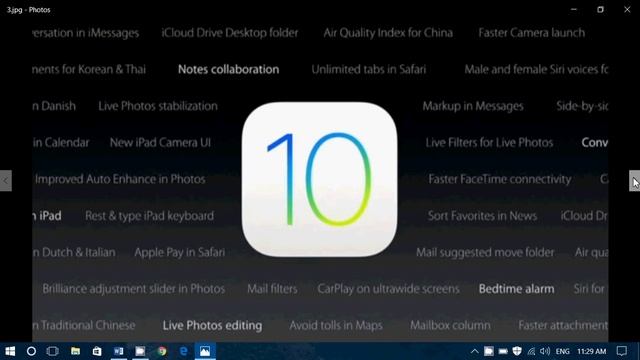
Task: Switch ENG input language indicator
Action: (x=562, y=351)
